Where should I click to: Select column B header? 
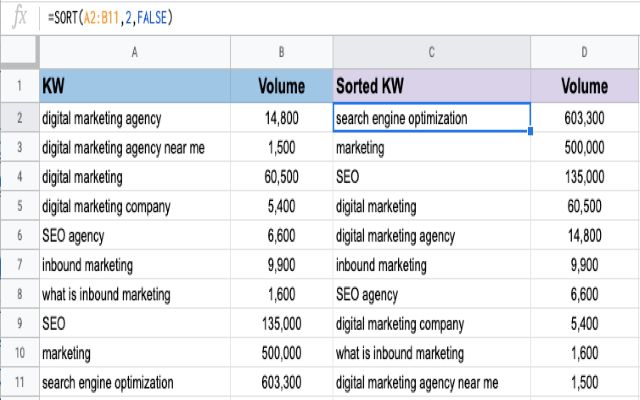tap(281, 51)
